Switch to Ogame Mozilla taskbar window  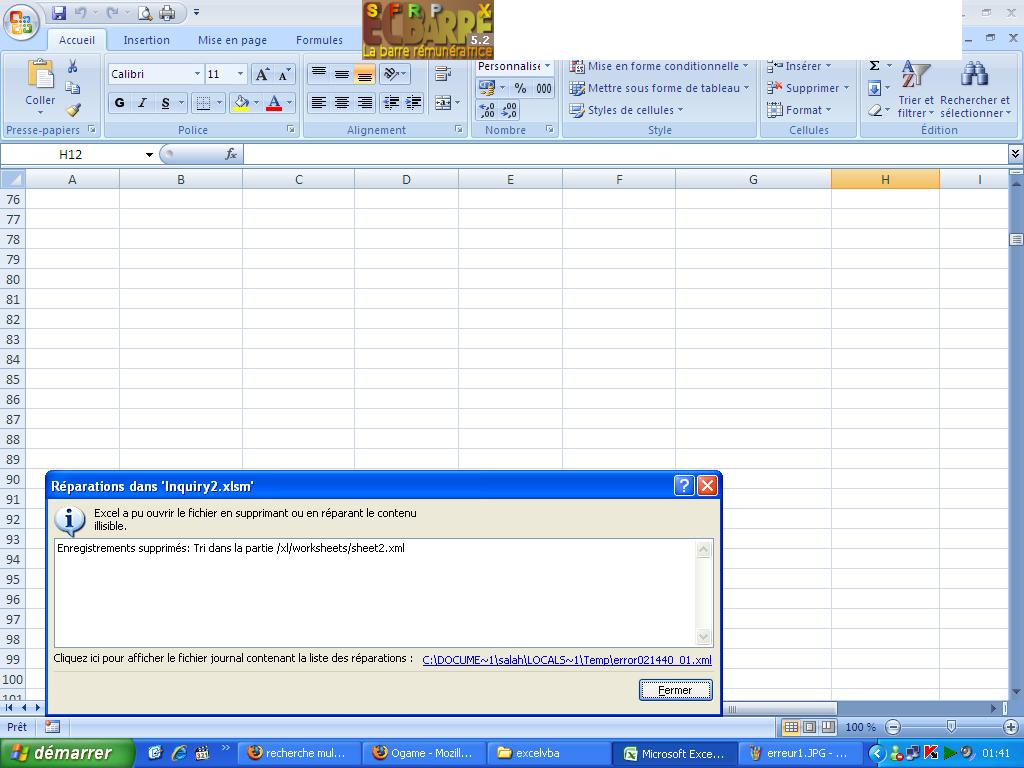tap(424, 753)
